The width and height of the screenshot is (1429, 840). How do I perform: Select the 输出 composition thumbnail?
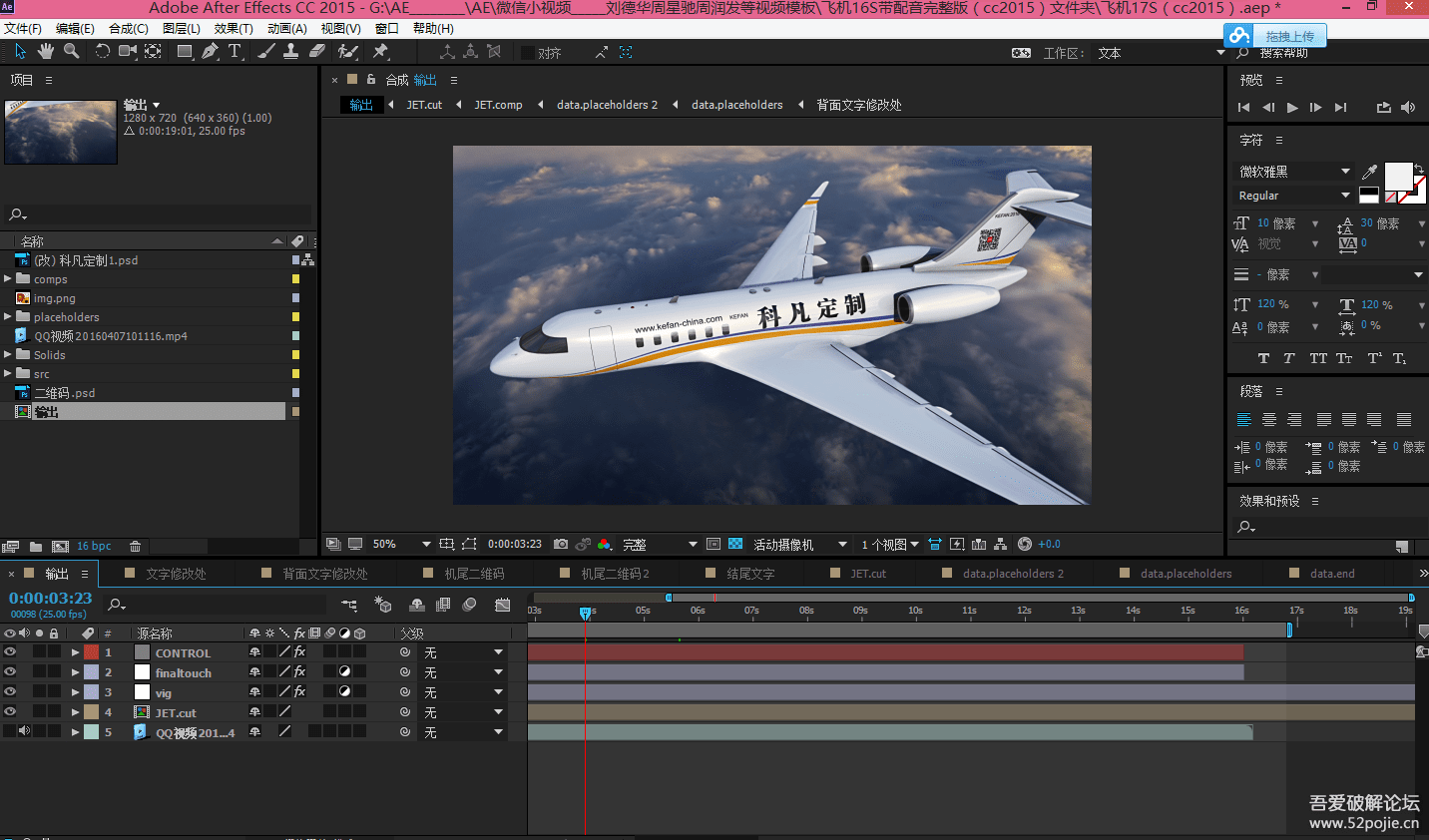pyautogui.click(x=61, y=131)
